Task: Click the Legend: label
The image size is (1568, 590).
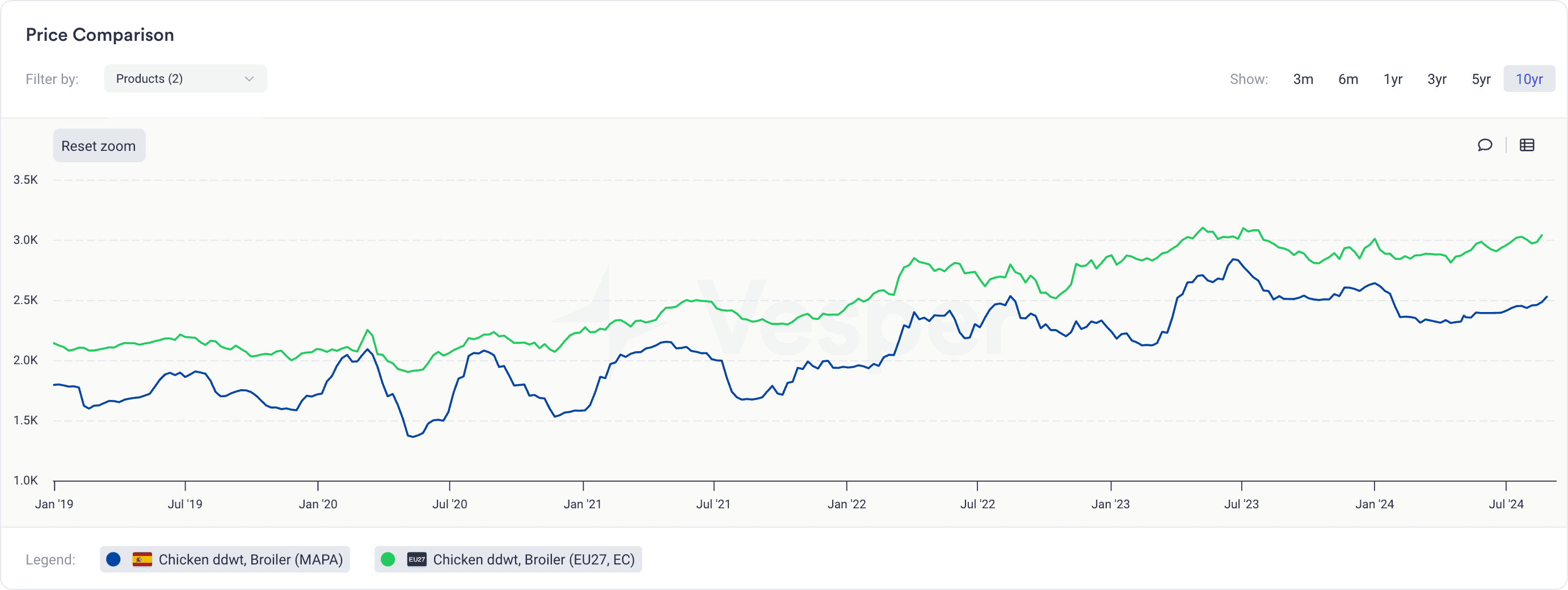Action: [50, 559]
